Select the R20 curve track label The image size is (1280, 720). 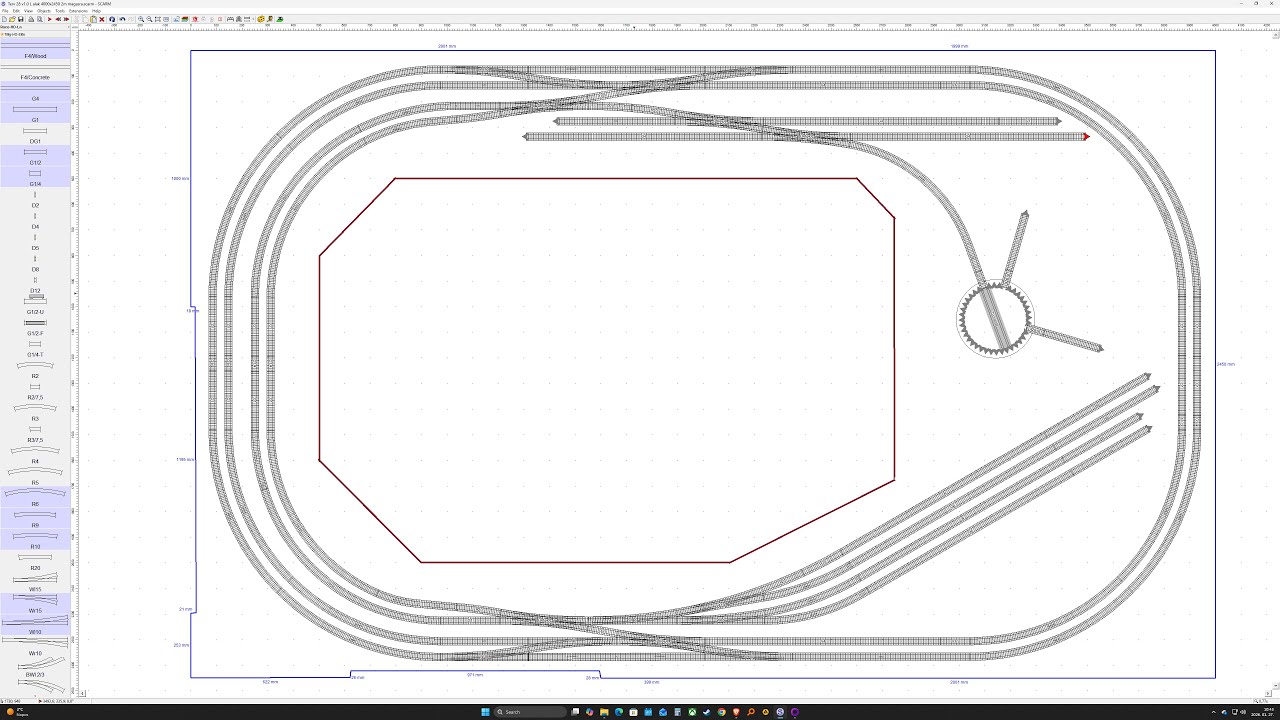[35, 568]
